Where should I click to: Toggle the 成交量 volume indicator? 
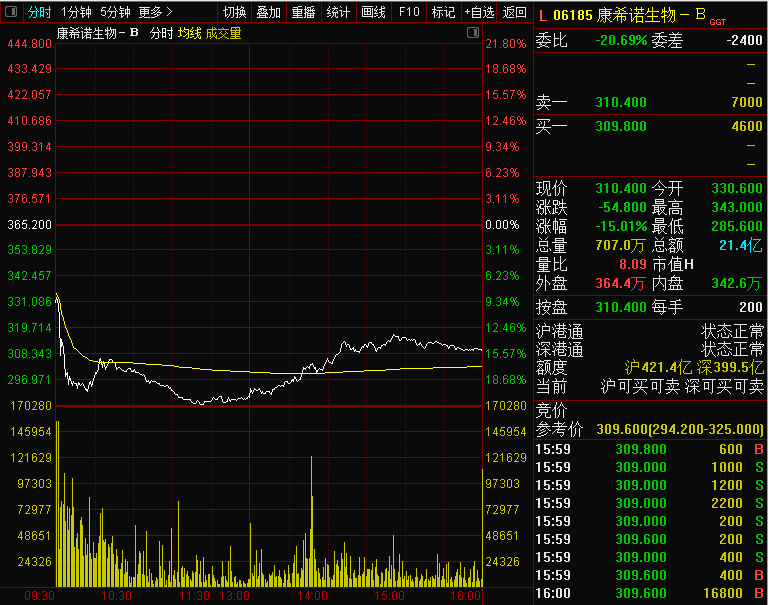coord(224,33)
